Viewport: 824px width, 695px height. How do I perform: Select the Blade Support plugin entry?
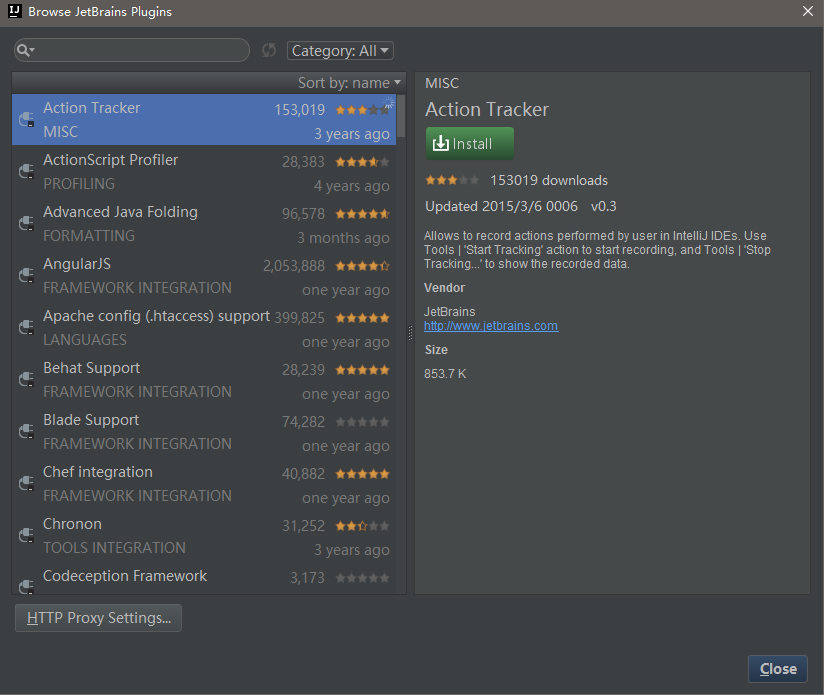coord(200,432)
